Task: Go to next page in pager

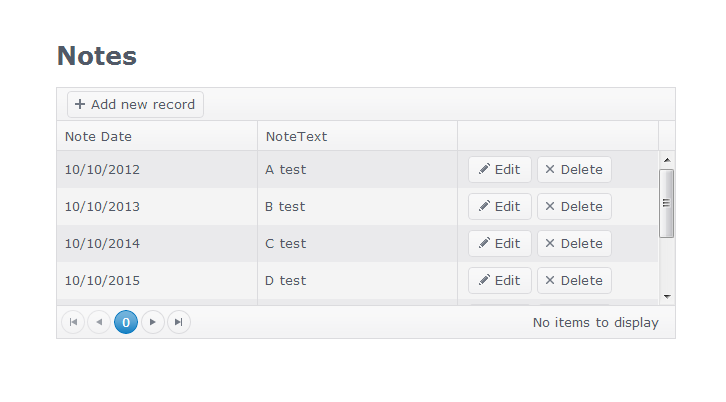Action: click(152, 322)
